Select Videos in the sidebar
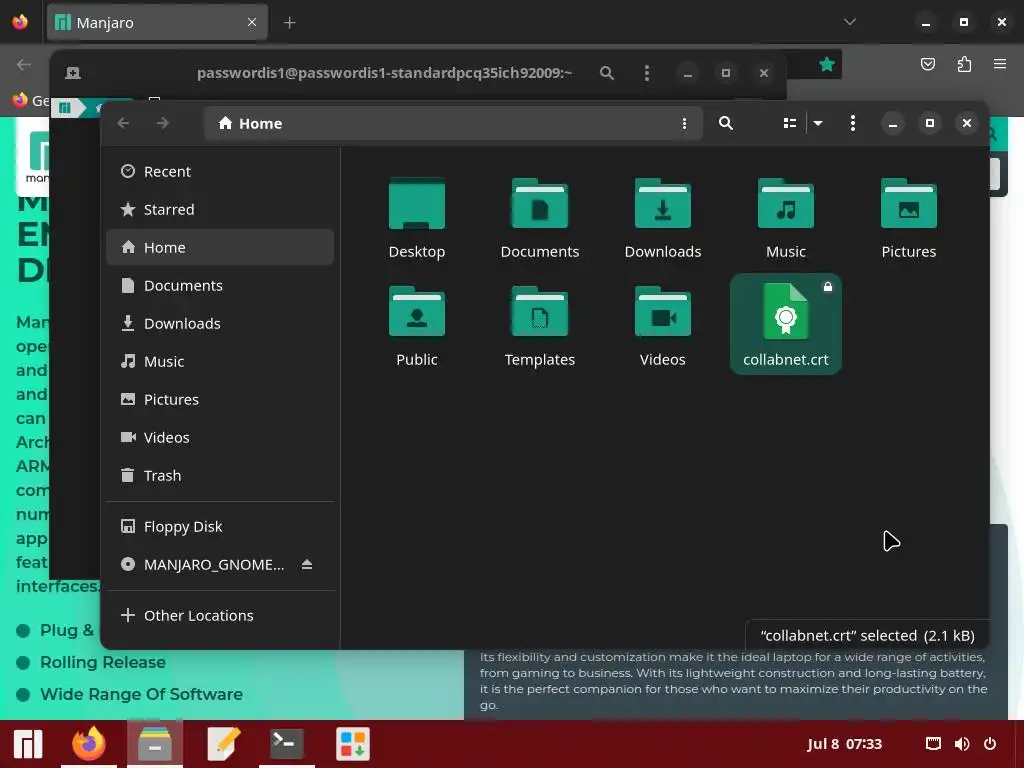Image resolution: width=1024 pixels, height=768 pixels. [220, 438]
